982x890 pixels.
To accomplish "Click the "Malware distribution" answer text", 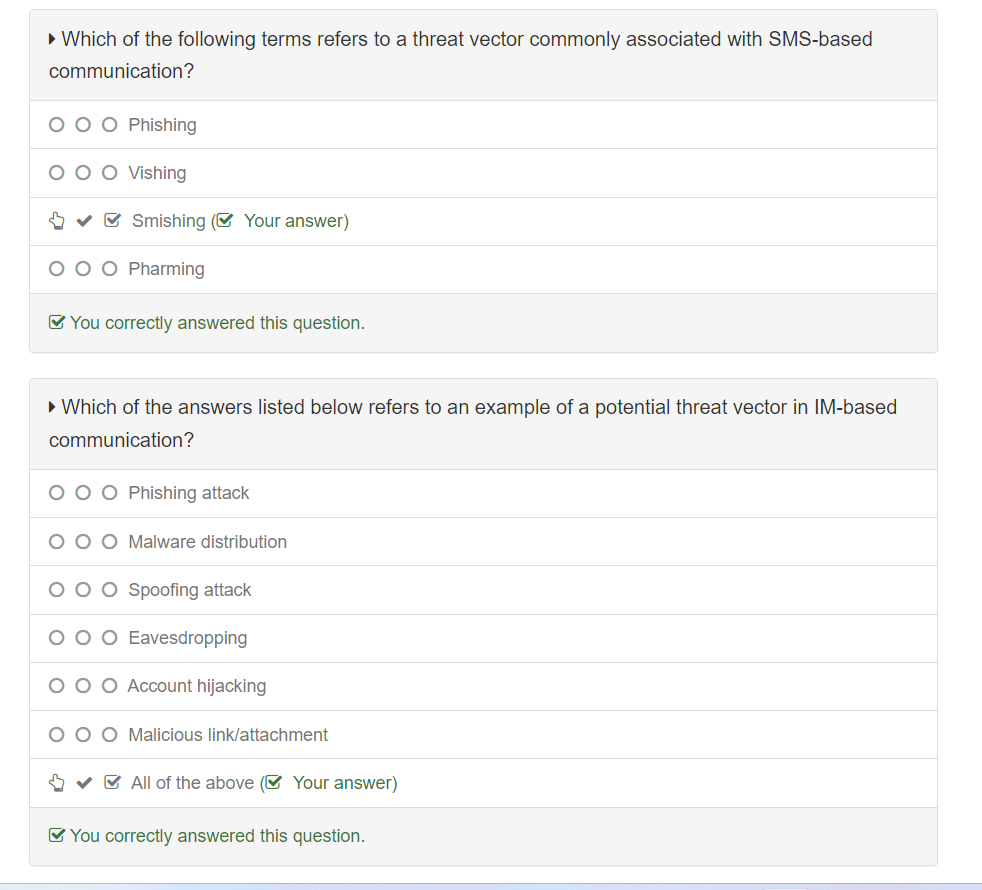I will click(x=207, y=542).
